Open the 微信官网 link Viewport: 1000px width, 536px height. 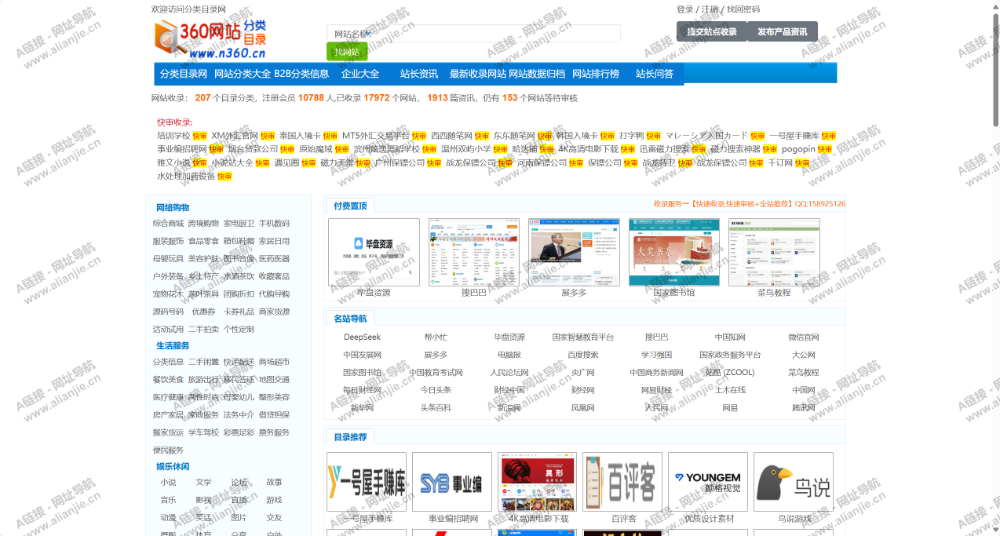coord(804,338)
